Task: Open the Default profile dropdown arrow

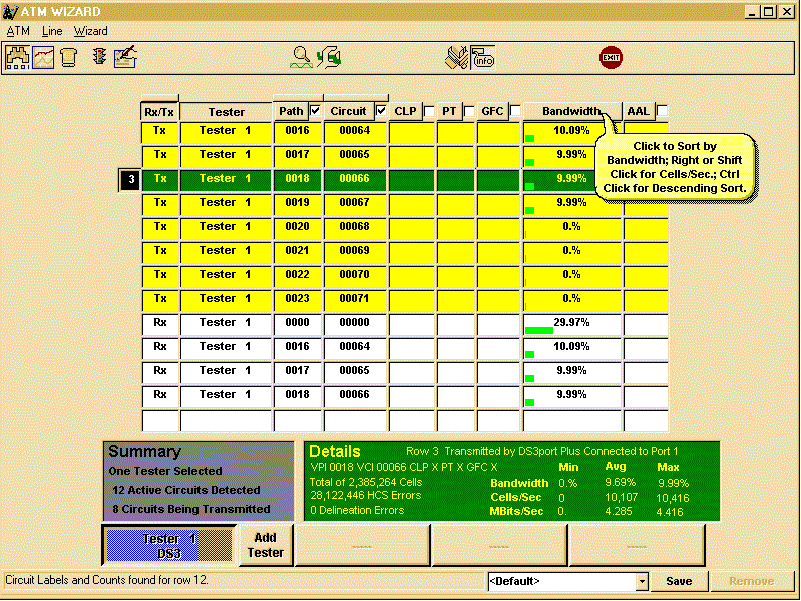Action: tap(642, 581)
